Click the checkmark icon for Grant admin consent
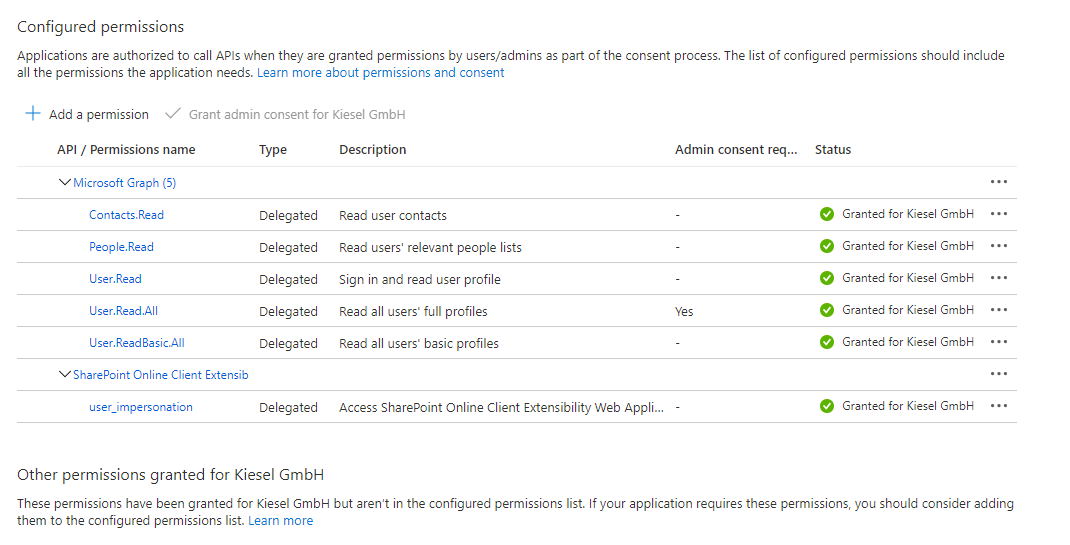Image resolution: width=1070 pixels, height=545 pixels. (x=173, y=114)
